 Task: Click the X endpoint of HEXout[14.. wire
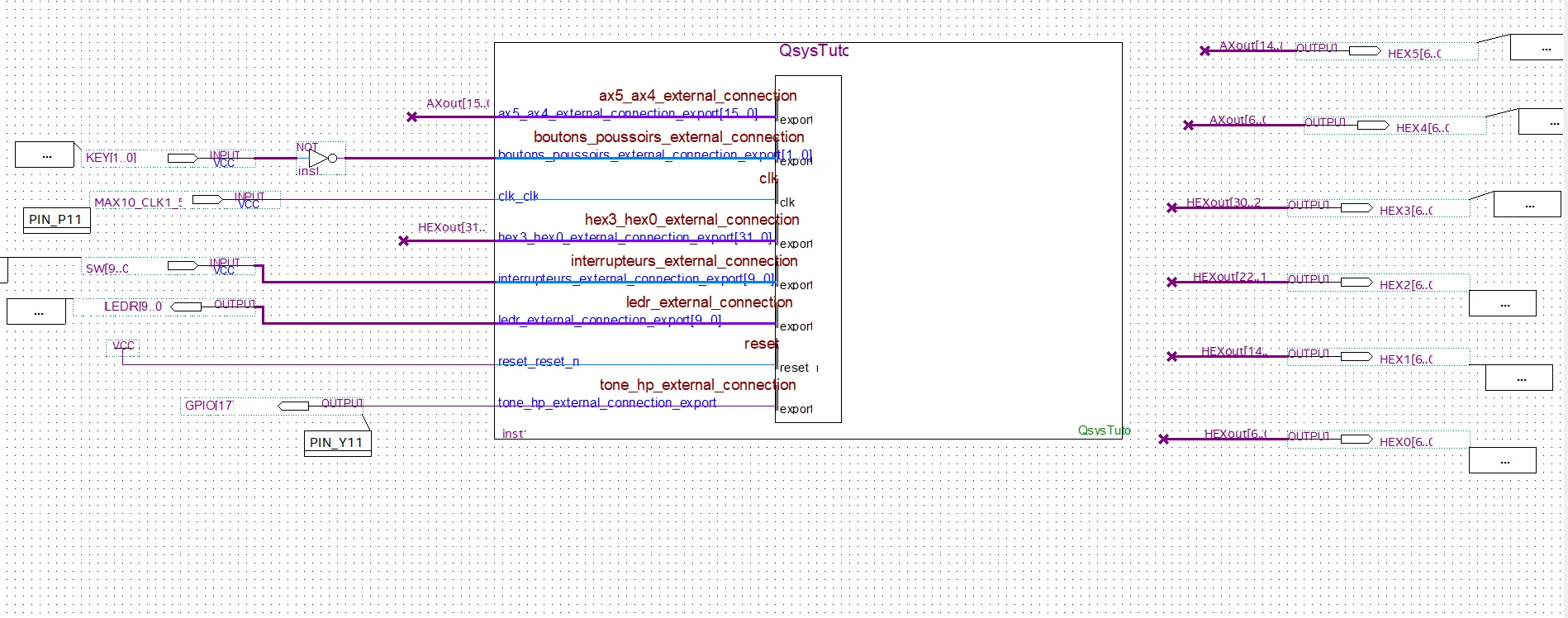(1172, 356)
